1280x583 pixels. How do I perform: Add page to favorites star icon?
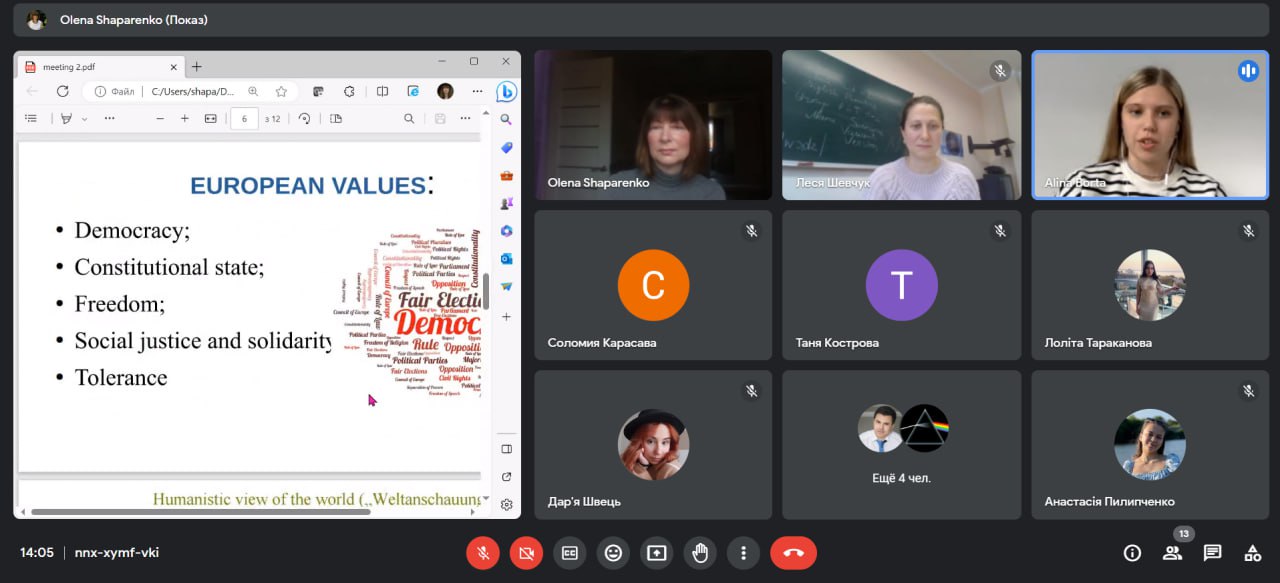point(281,91)
